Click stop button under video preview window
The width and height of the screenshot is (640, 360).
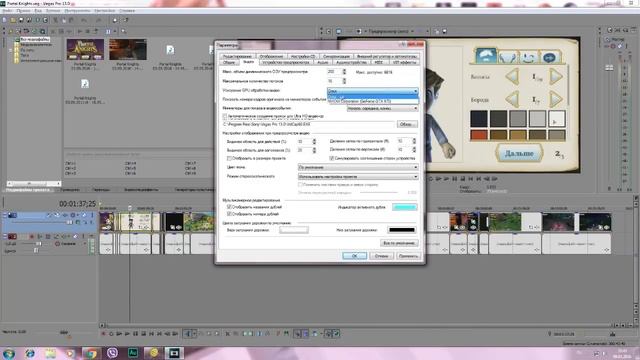(x=462, y=179)
